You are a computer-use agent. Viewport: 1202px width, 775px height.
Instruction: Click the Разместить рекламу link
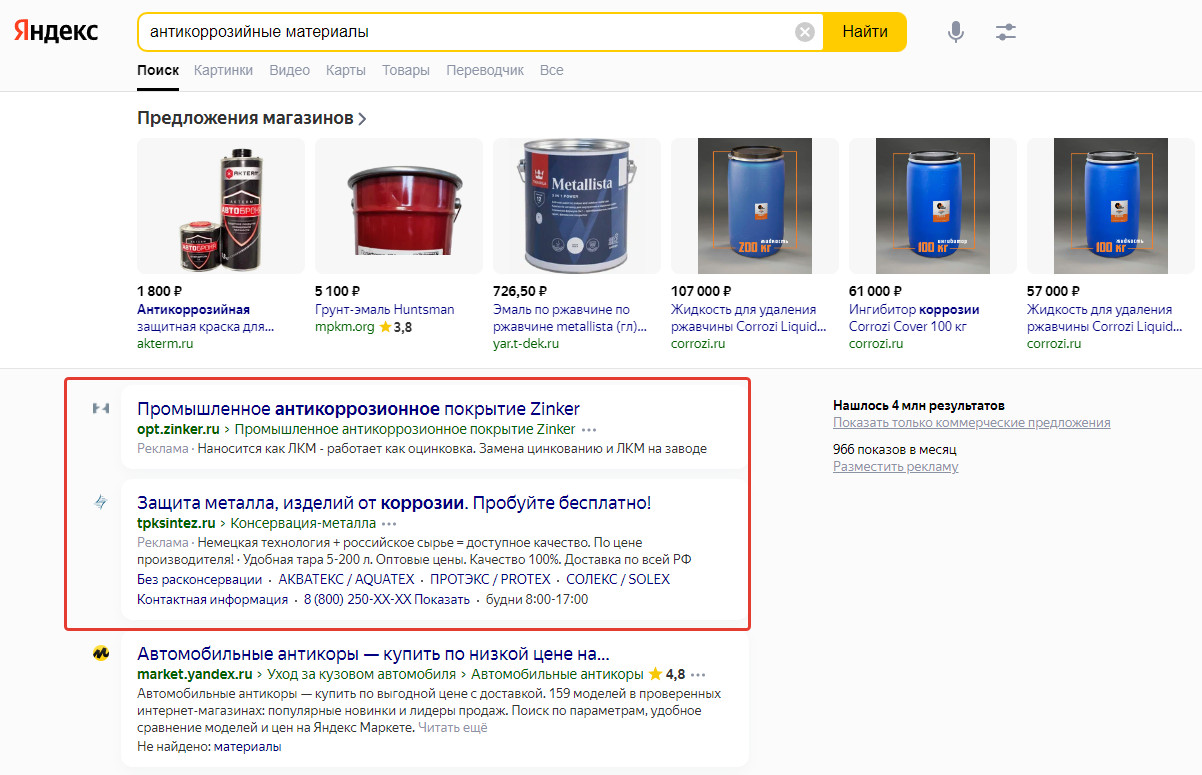coord(895,466)
